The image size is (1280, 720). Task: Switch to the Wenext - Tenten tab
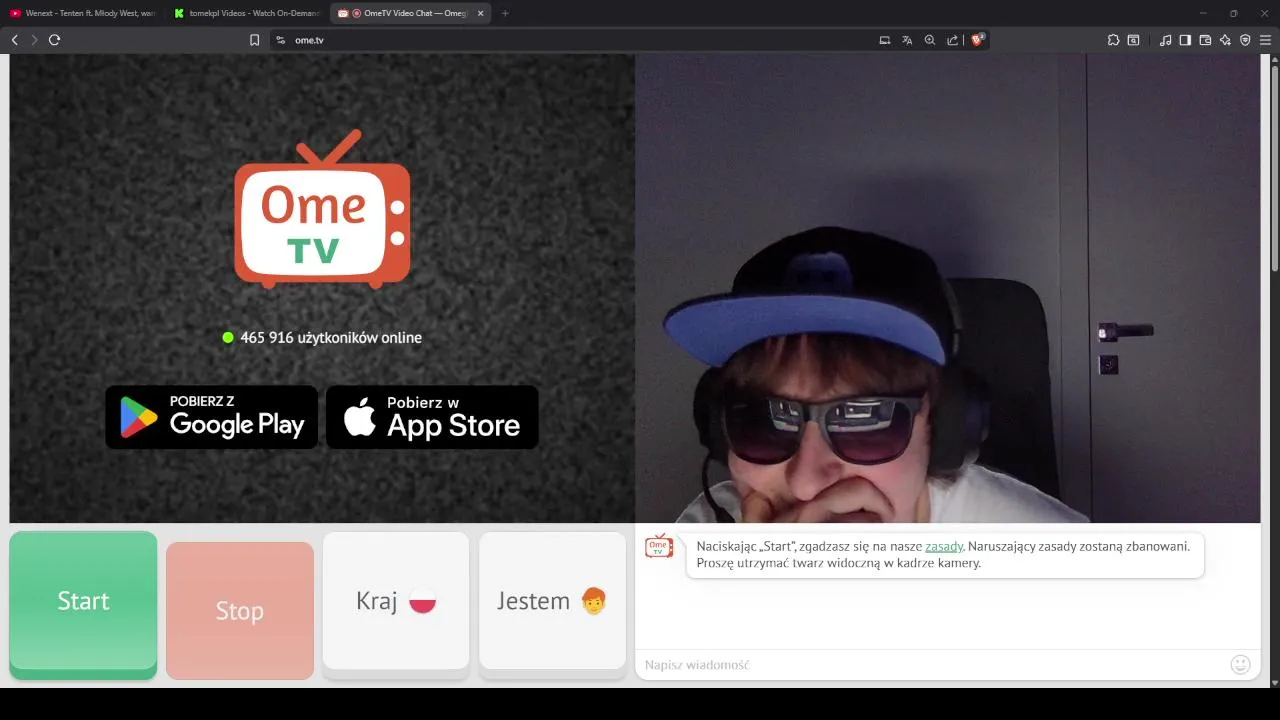82,13
